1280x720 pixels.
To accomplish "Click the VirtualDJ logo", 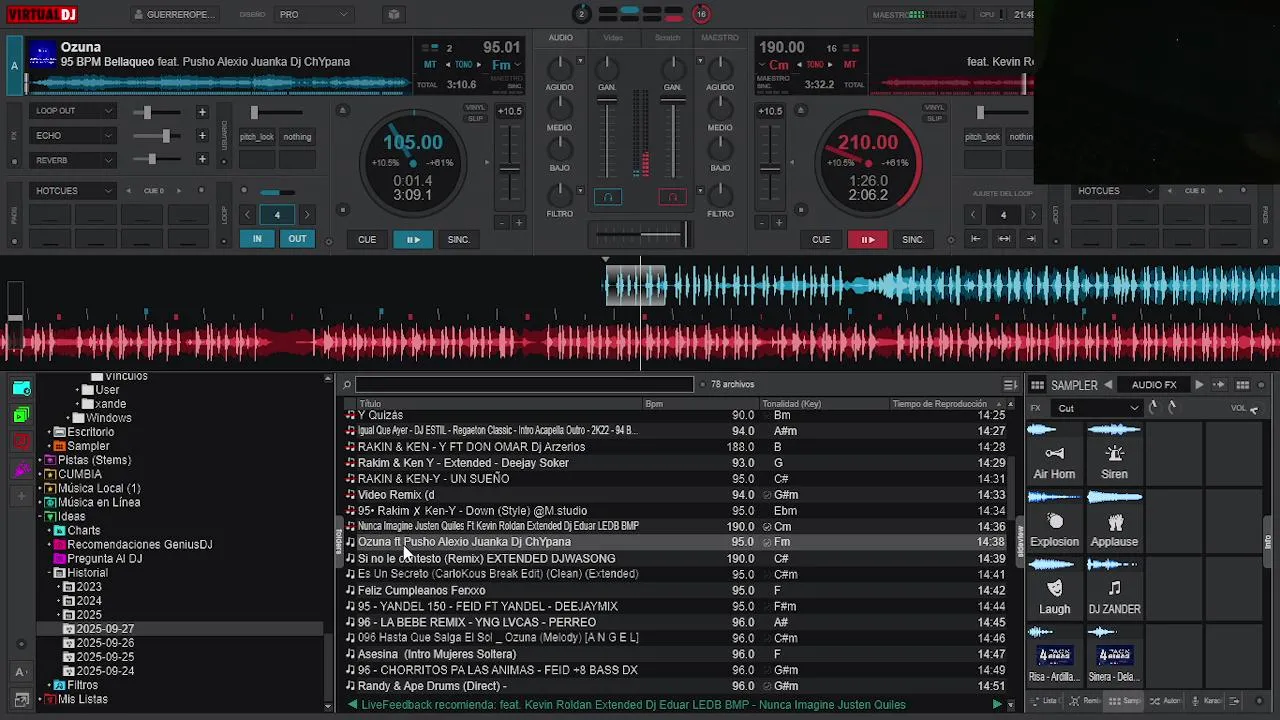I will pos(41,14).
